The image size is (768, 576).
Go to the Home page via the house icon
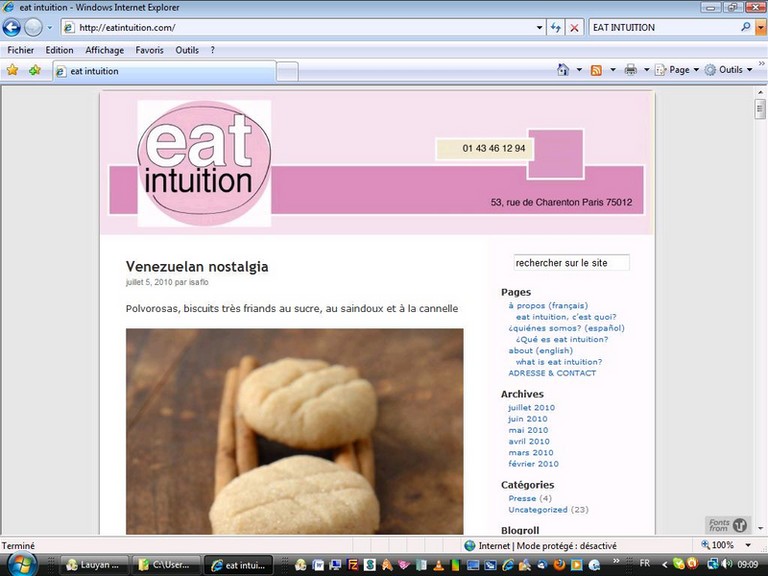pos(563,70)
